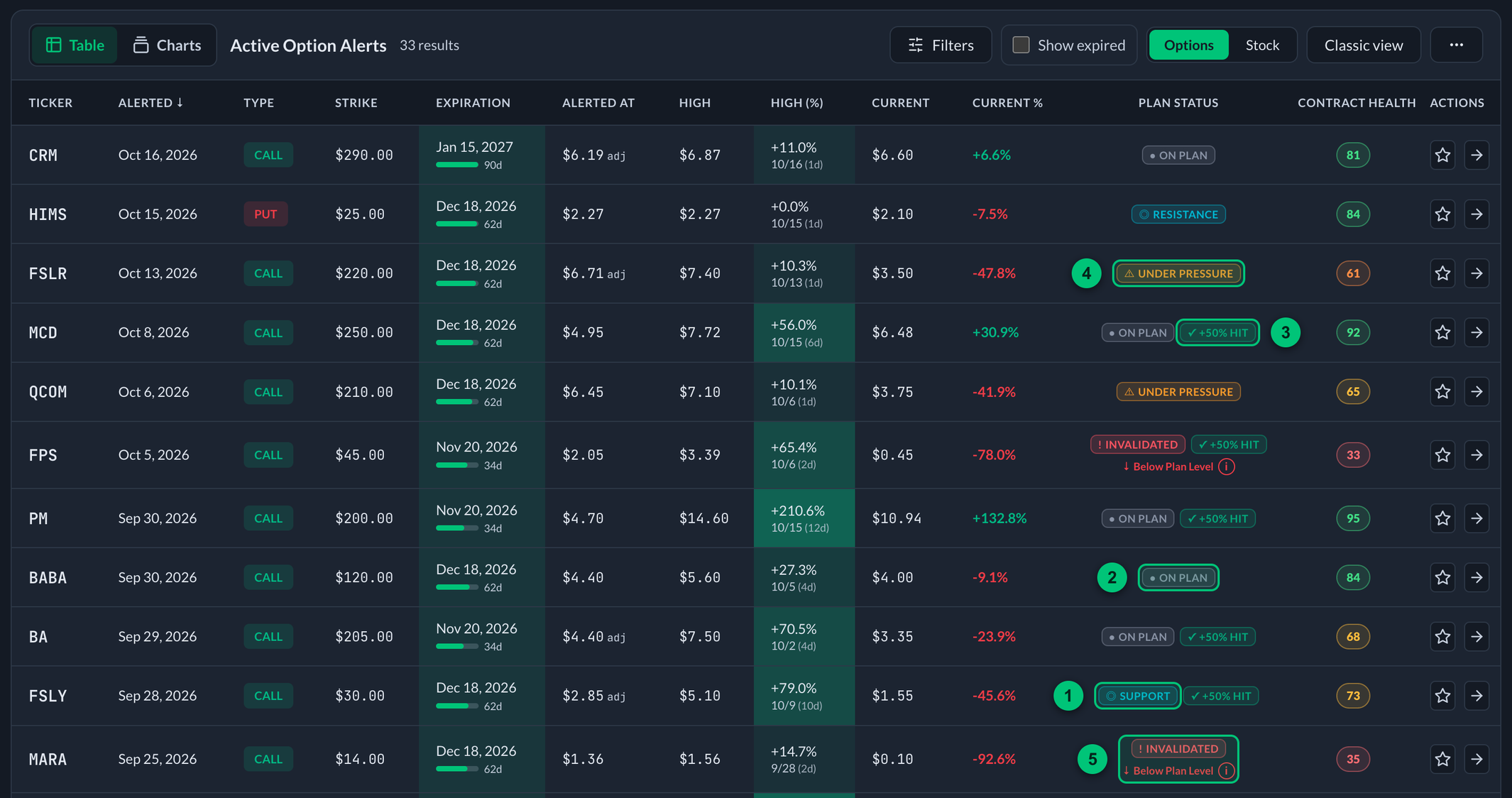Screen dimensions: 1512x798
Task: Select the BA current price $3.35
Action: 892,636
